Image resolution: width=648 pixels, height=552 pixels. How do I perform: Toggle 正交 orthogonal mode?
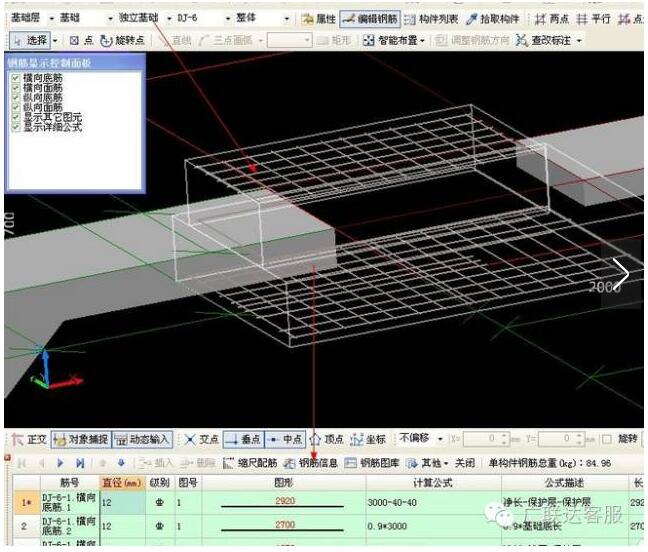29,440
